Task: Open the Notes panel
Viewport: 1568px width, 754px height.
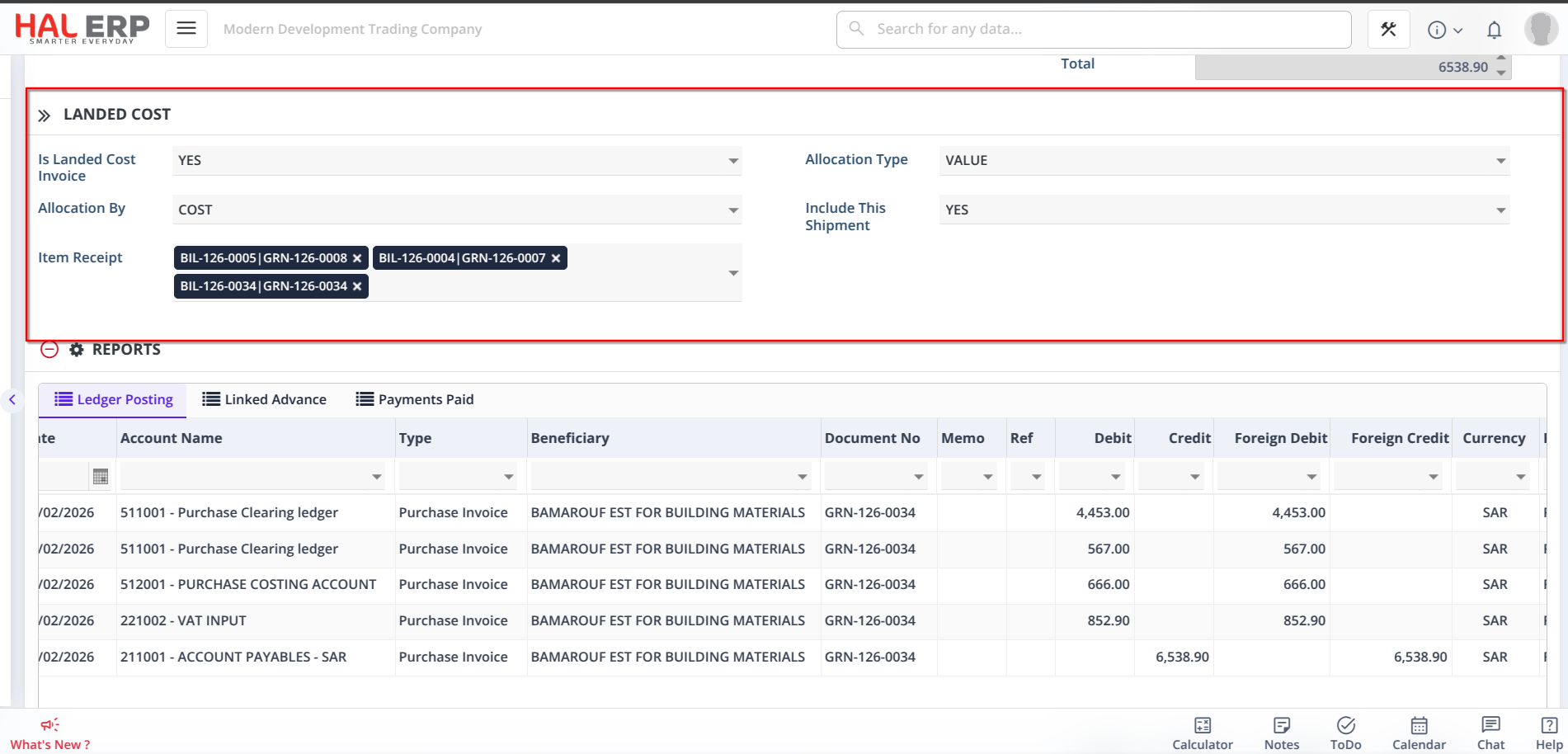Action: click(x=1281, y=733)
